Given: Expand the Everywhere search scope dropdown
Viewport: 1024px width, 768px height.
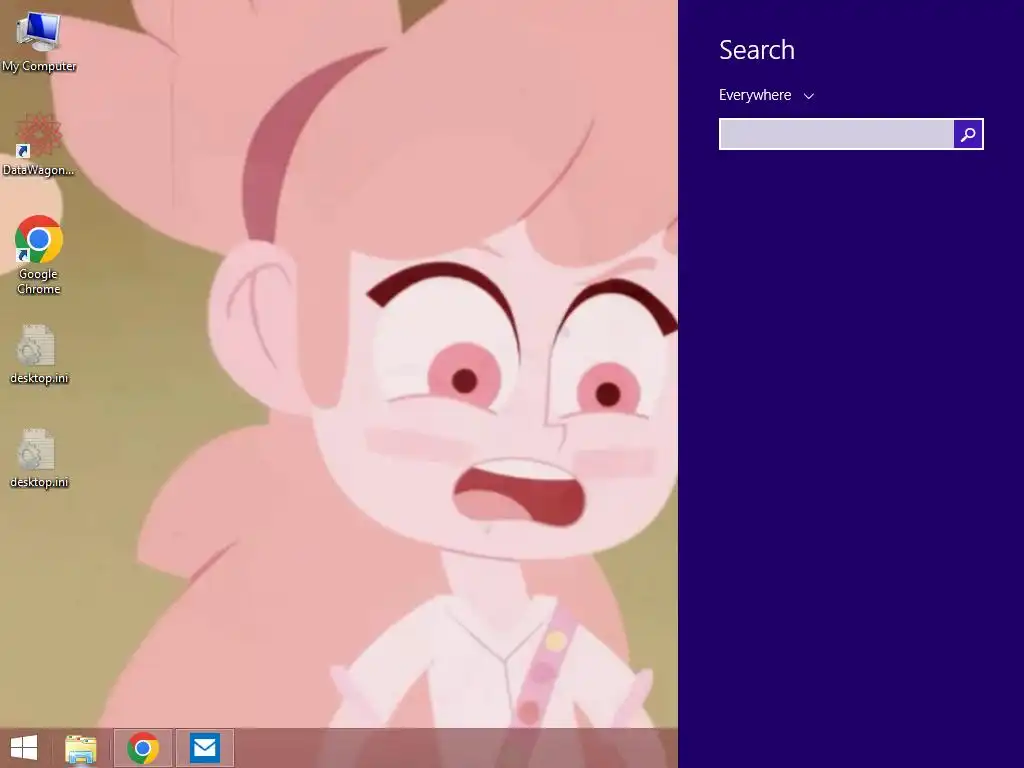Looking at the screenshot, I should click(x=766, y=95).
